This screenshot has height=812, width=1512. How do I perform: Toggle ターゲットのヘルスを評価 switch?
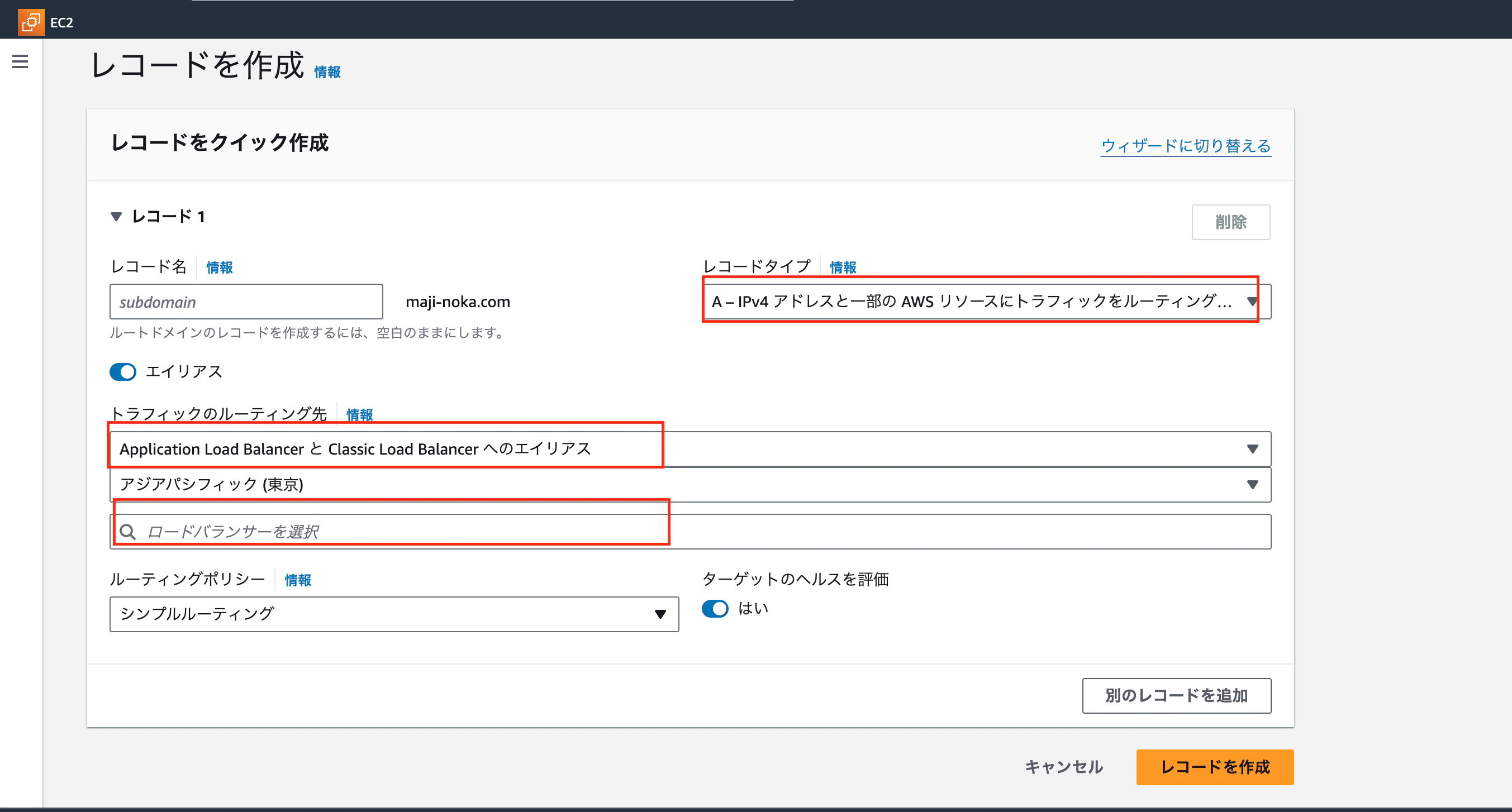(x=715, y=608)
